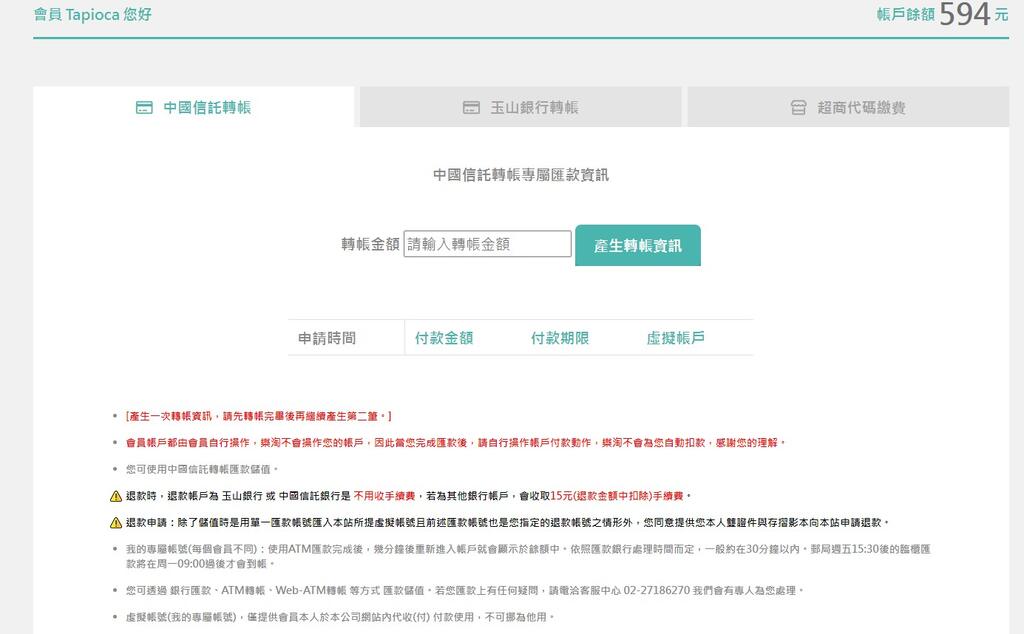Click the card icon beside 玉山銀行轉帳

tap(472, 108)
